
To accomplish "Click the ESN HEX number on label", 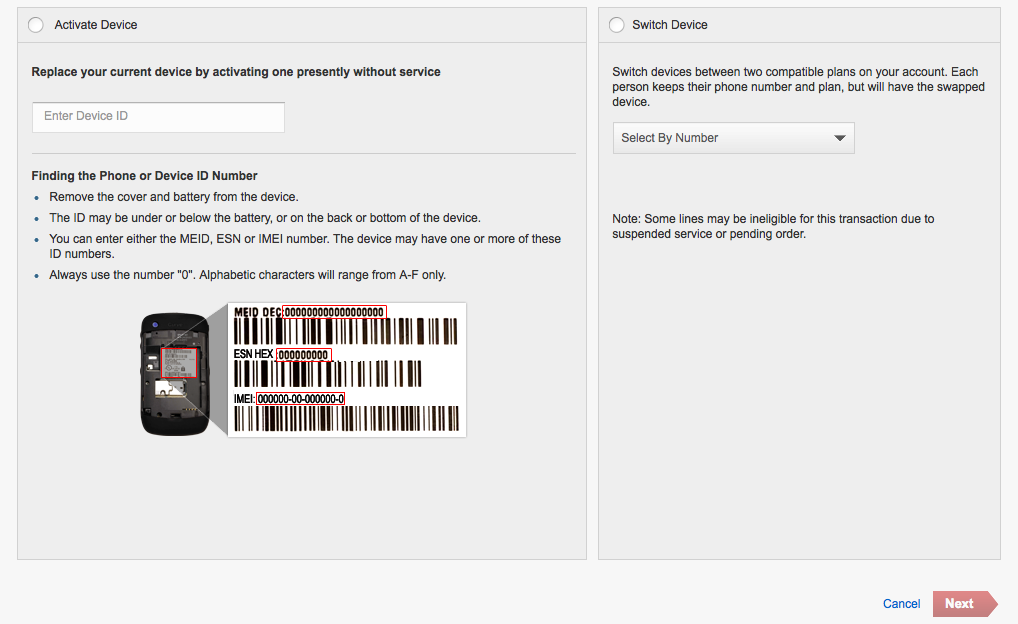I will coord(304,355).
